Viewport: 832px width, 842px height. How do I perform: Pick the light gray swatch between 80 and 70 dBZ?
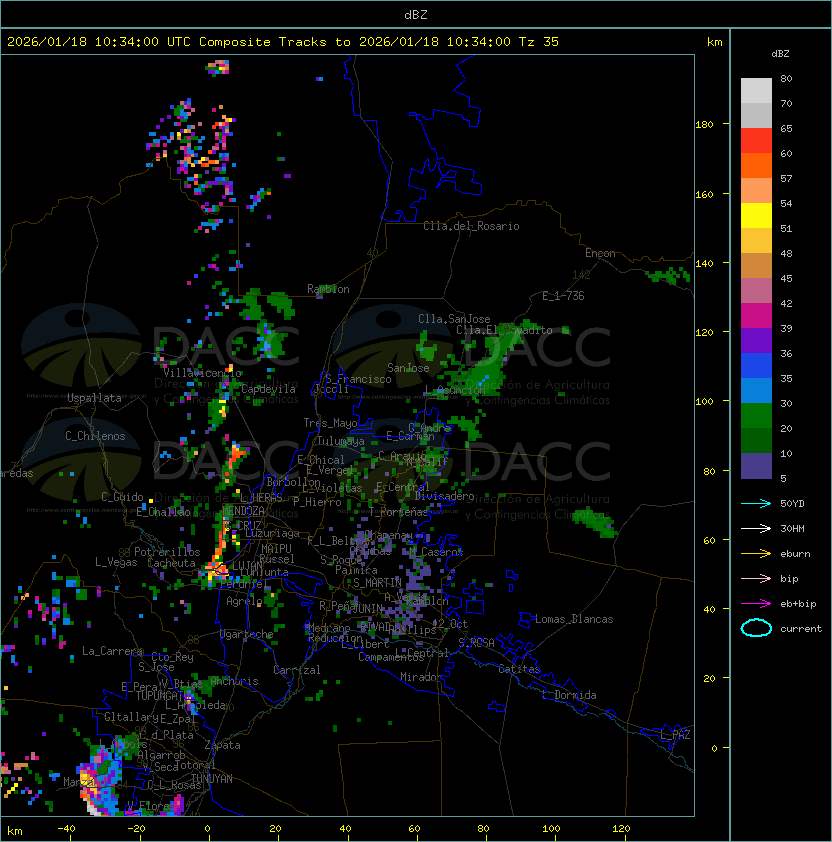756,90
